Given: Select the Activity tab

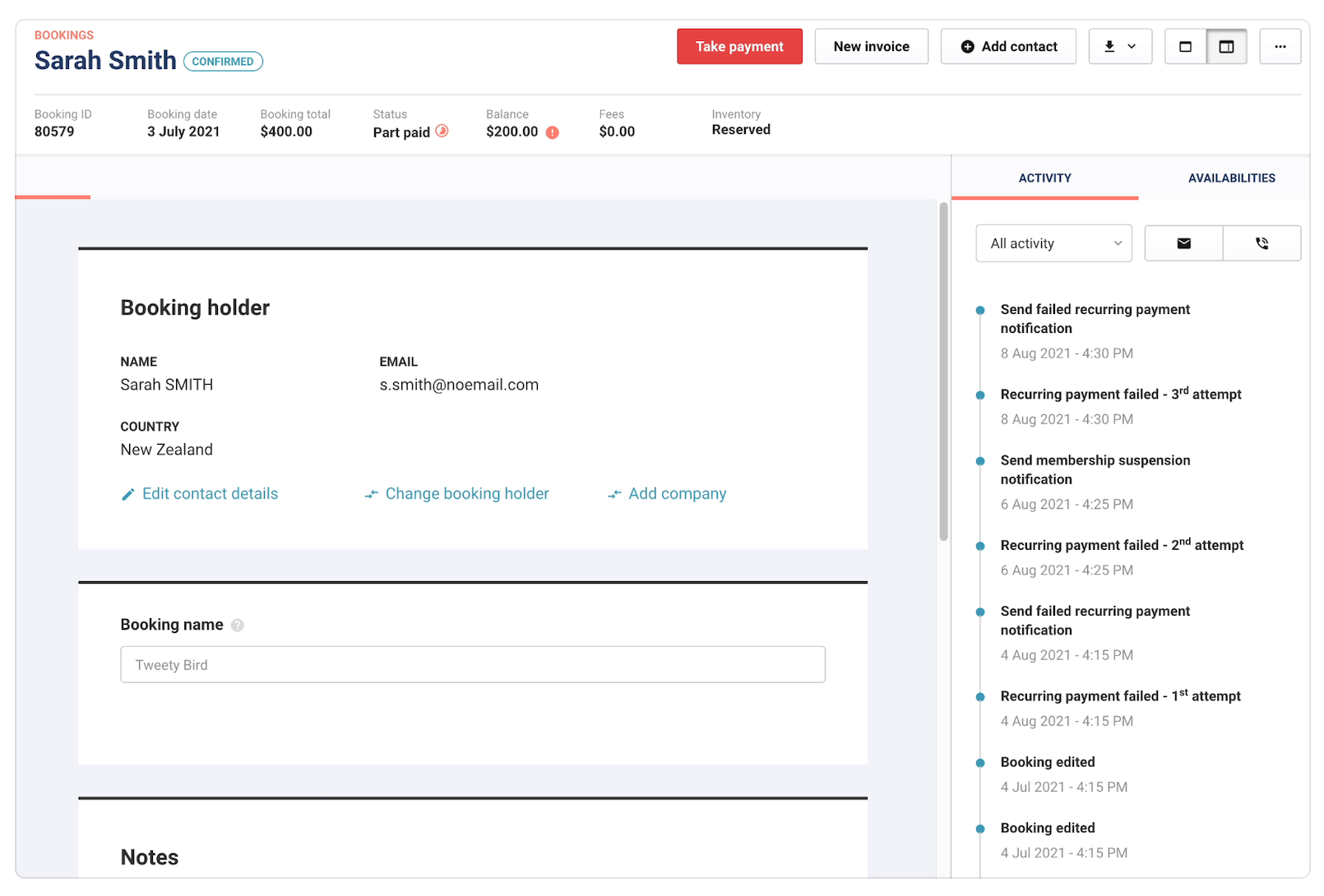Looking at the screenshot, I should (x=1044, y=178).
